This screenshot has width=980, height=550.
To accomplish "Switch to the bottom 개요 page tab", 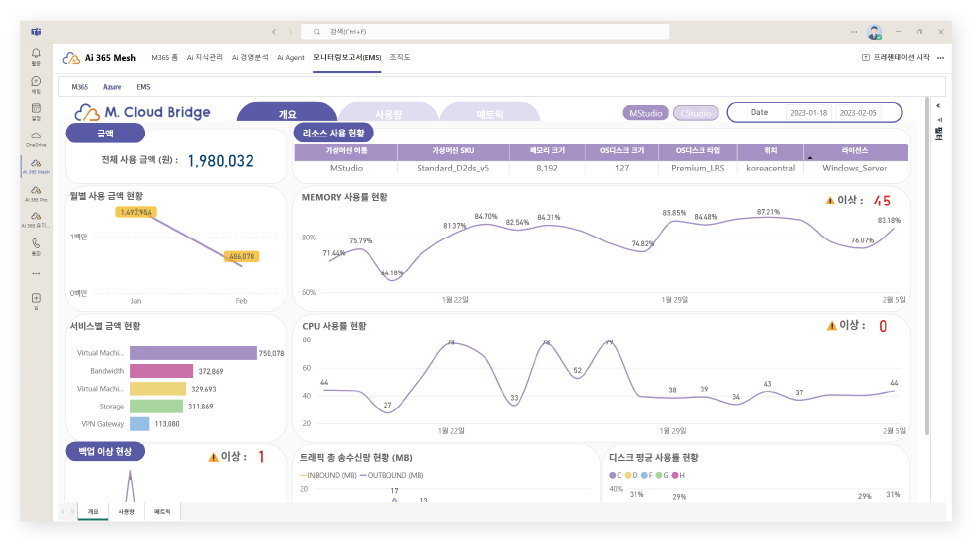I will [x=92, y=511].
